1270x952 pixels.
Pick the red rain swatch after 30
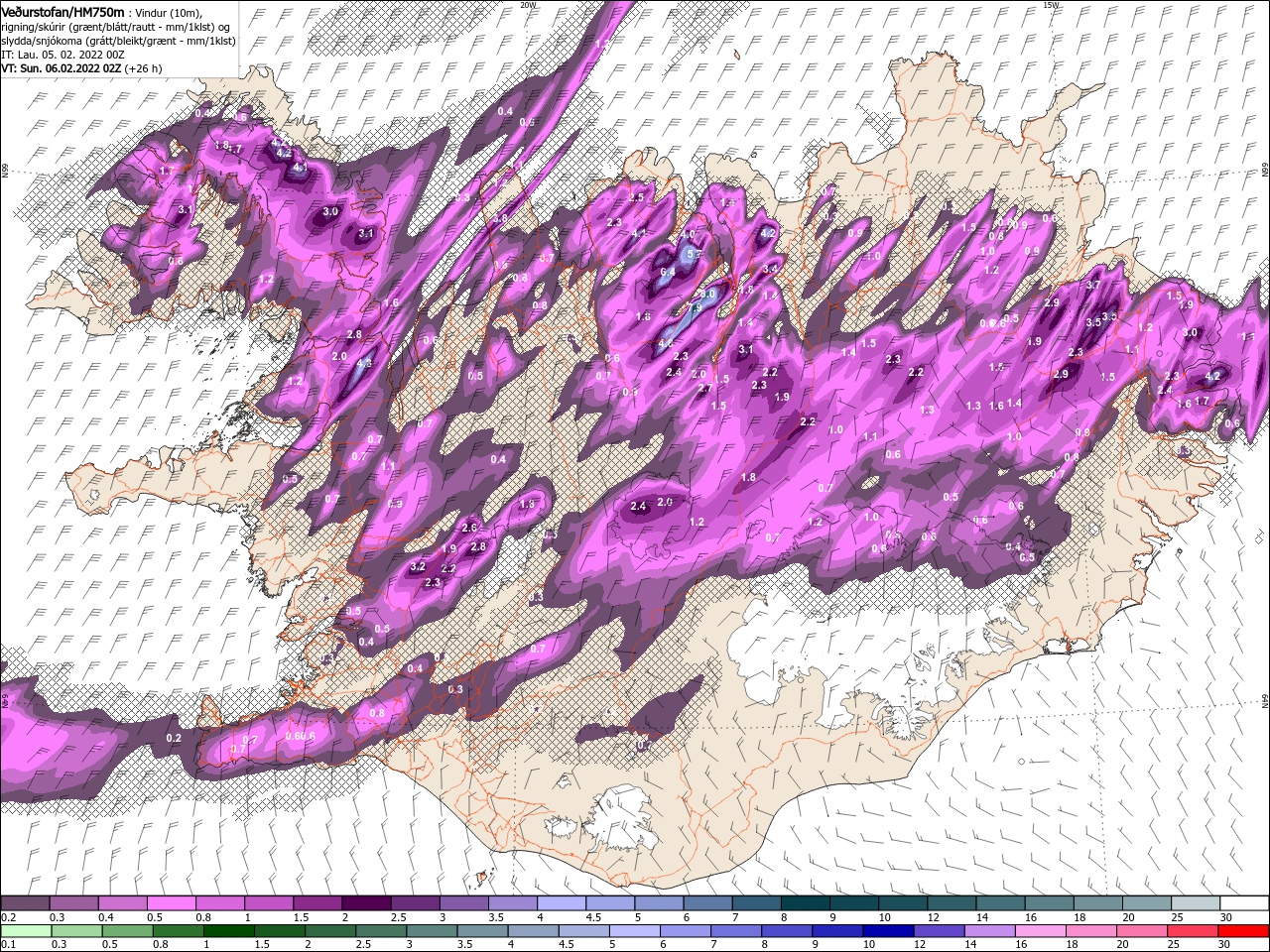click(1243, 930)
